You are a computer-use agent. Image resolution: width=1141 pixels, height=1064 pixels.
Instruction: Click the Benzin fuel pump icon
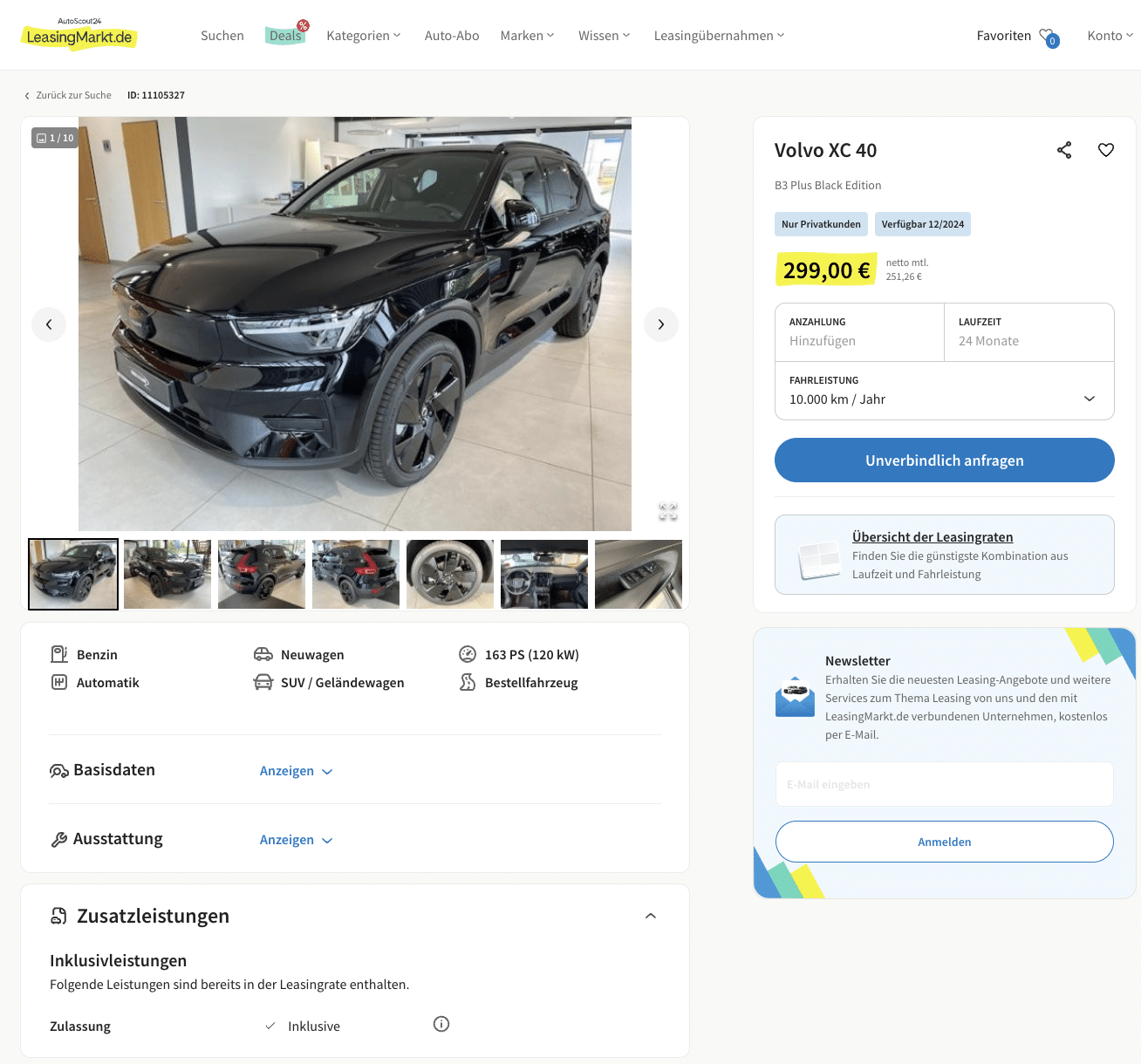(x=59, y=654)
